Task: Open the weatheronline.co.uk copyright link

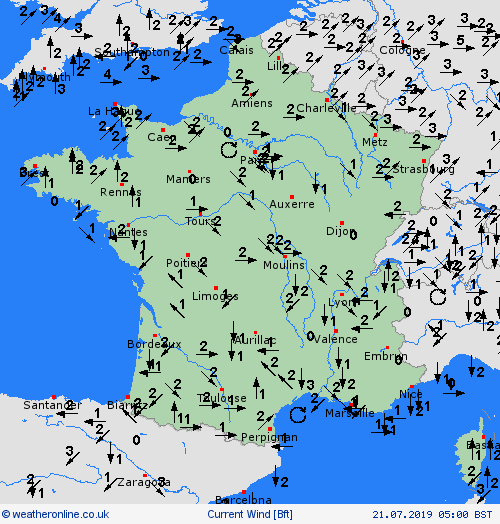Action: [55, 514]
